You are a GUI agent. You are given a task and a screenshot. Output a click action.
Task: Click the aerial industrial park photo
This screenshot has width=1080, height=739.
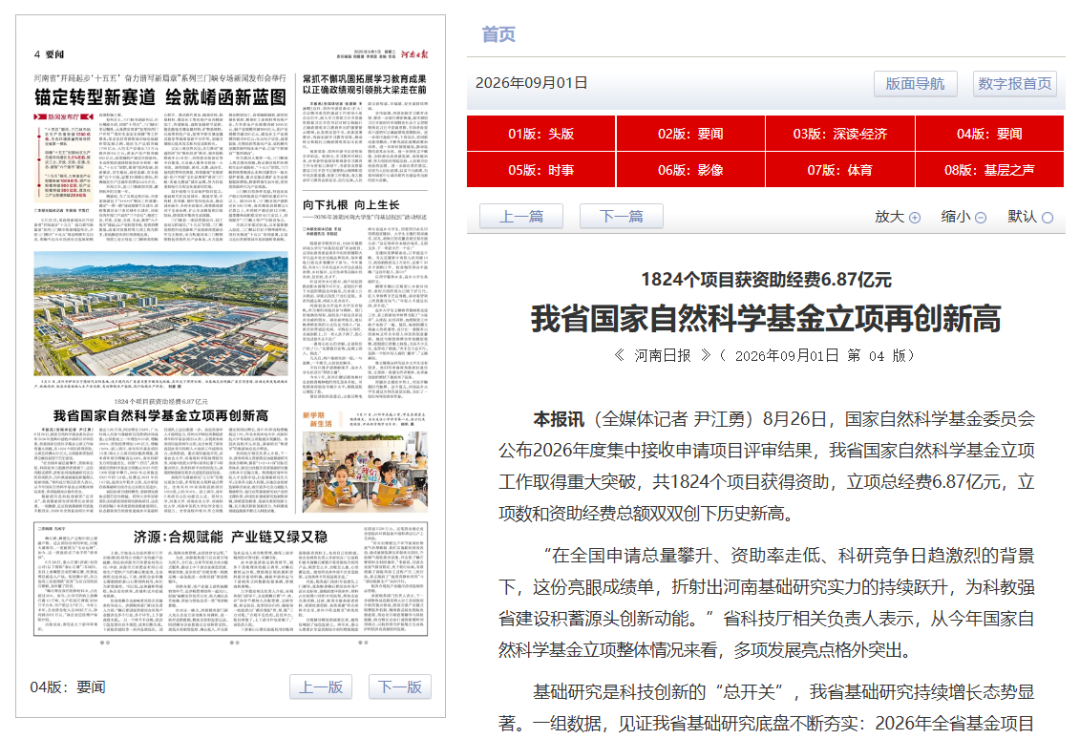pos(161,314)
